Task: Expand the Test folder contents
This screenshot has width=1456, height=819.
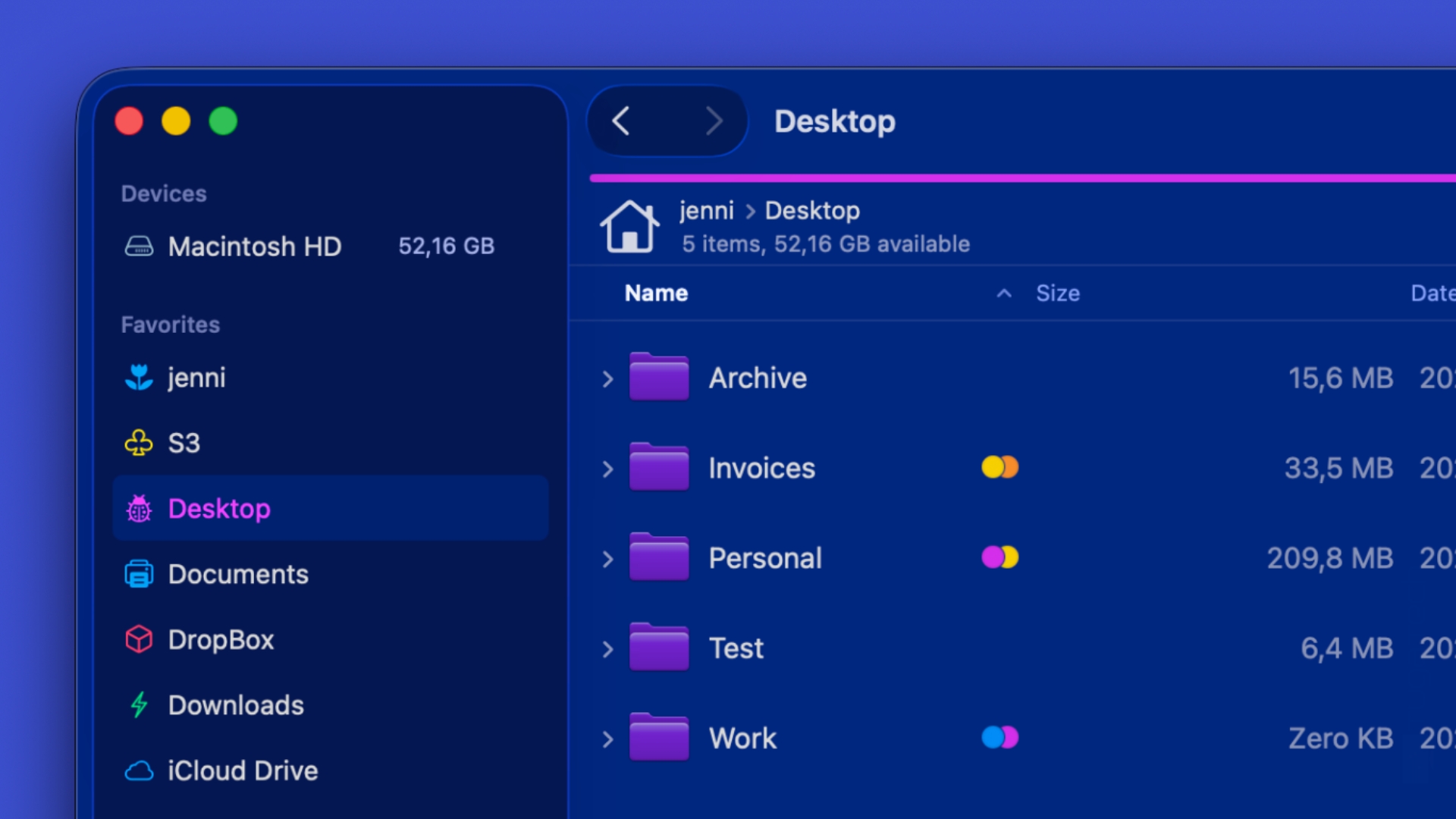Action: coord(607,648)
